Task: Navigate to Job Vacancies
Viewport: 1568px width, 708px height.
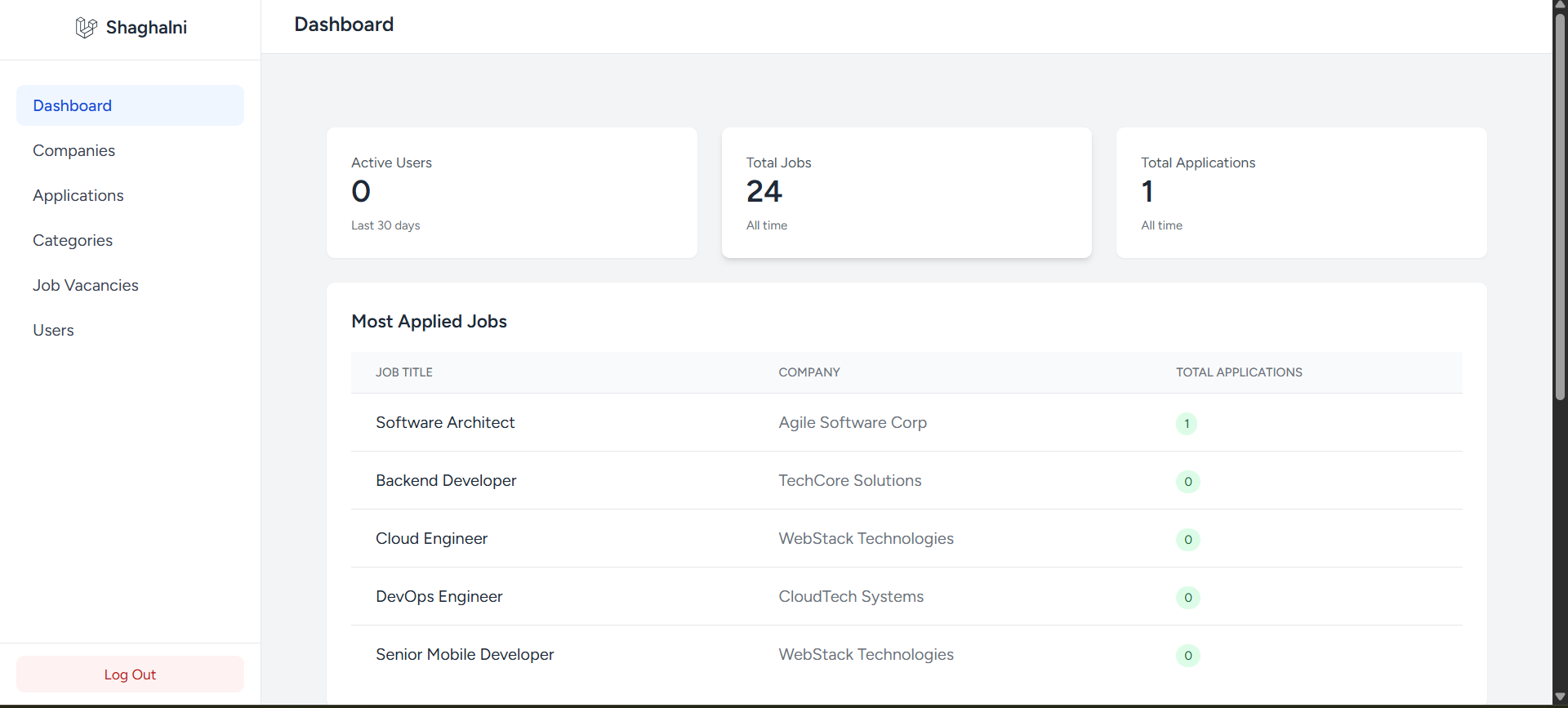Action: 86,285
